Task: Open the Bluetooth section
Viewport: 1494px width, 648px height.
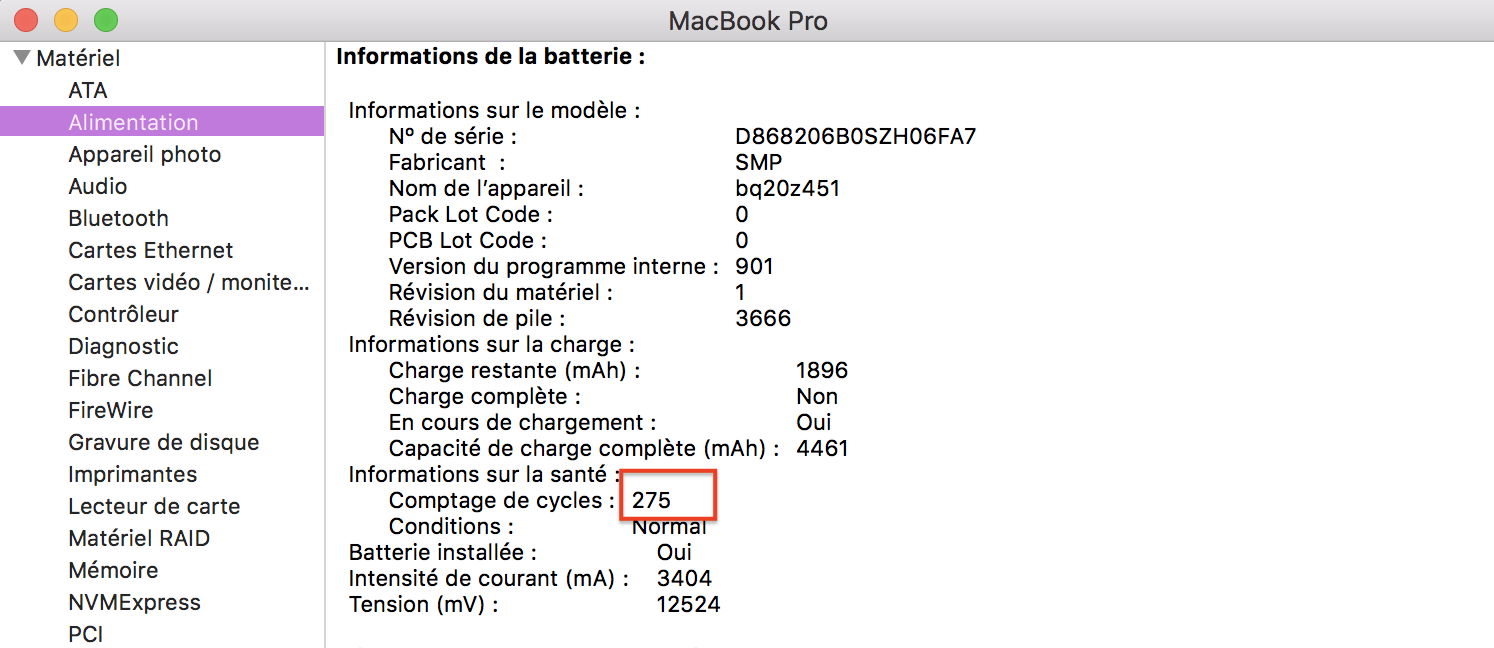Action: (x=118, y=218)
